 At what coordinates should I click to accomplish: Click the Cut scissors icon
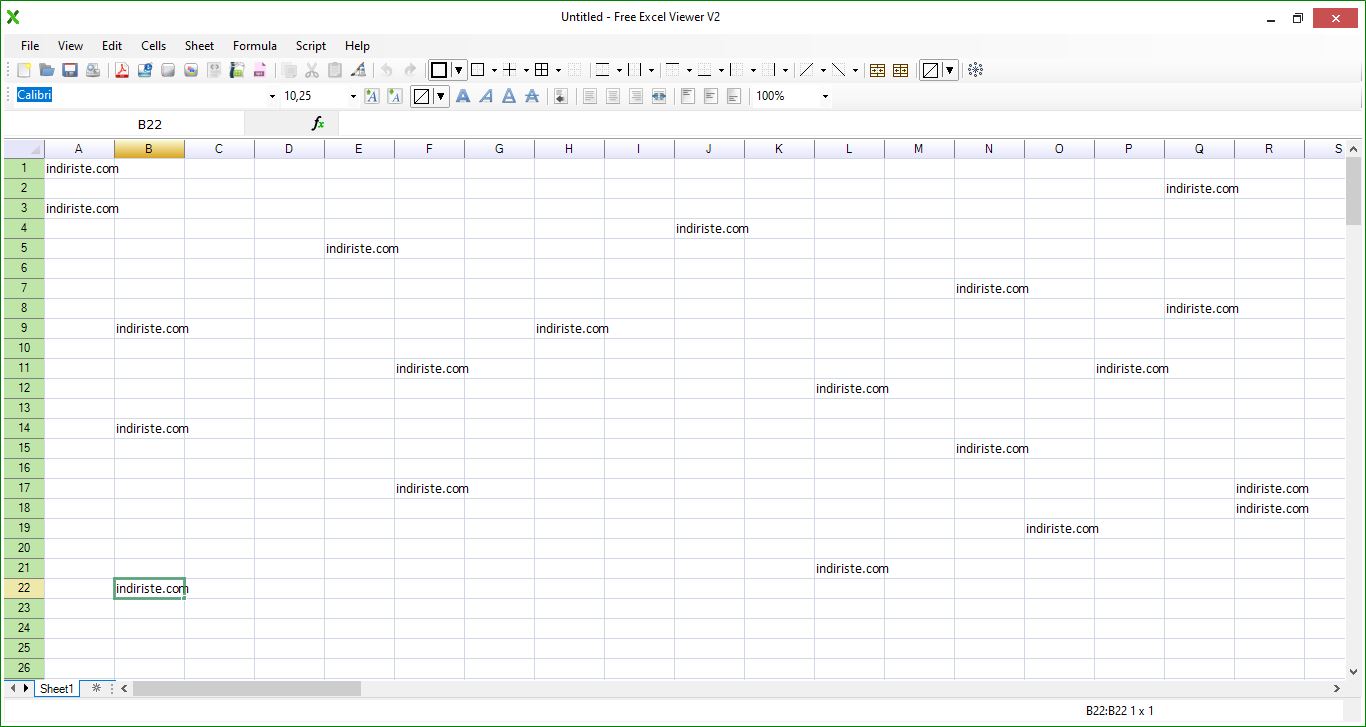tap(312, 70)
